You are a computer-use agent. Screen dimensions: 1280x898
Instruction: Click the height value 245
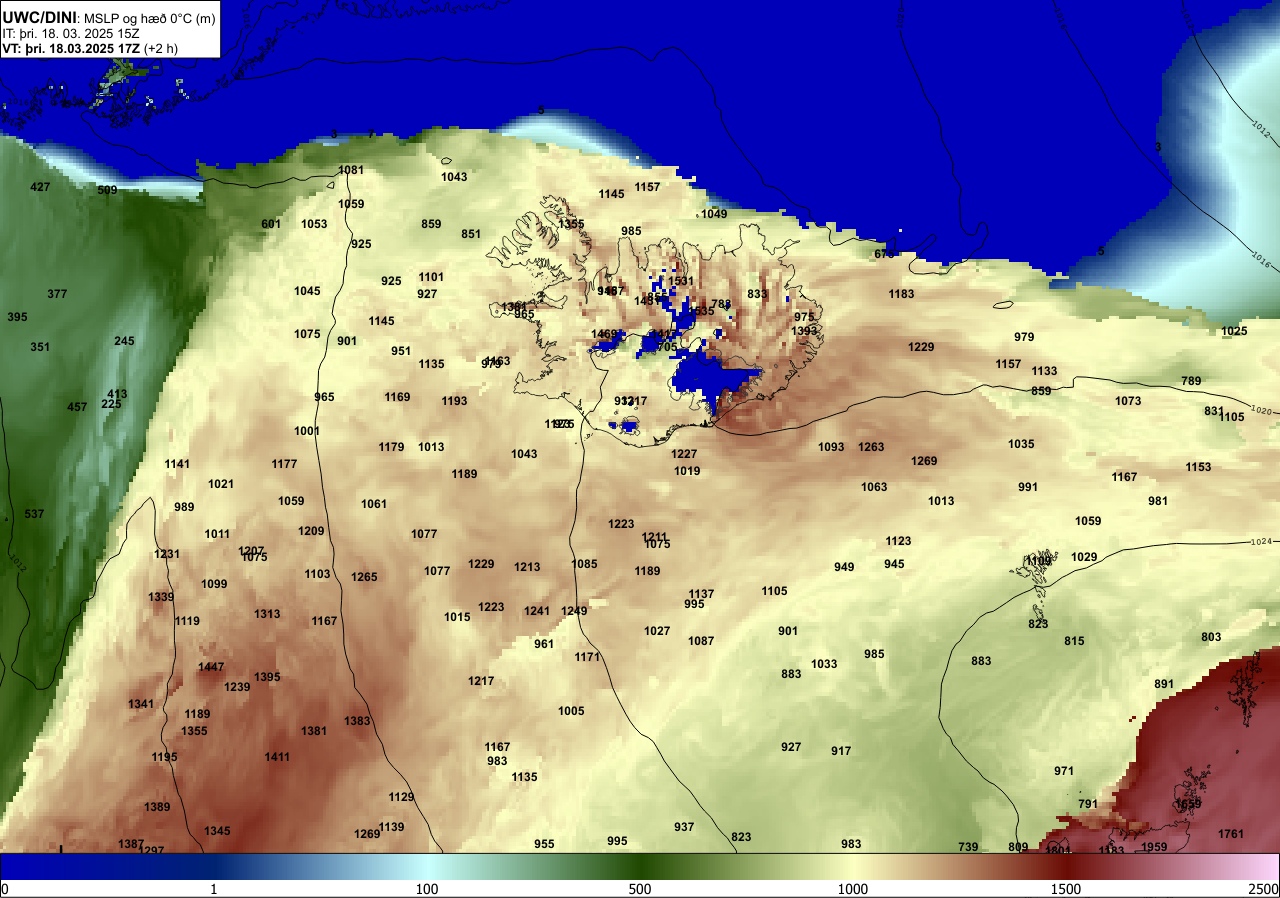click(x=124, y=341)
